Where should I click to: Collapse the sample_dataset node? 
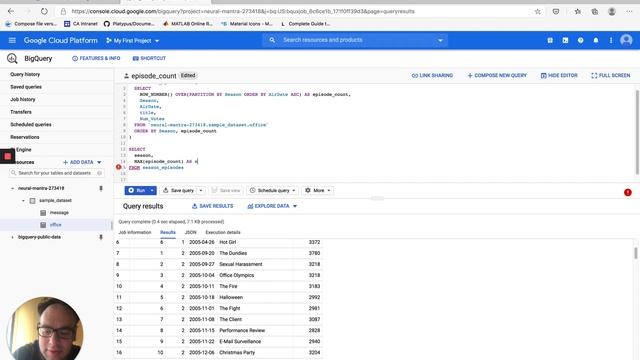coord(23,200)
